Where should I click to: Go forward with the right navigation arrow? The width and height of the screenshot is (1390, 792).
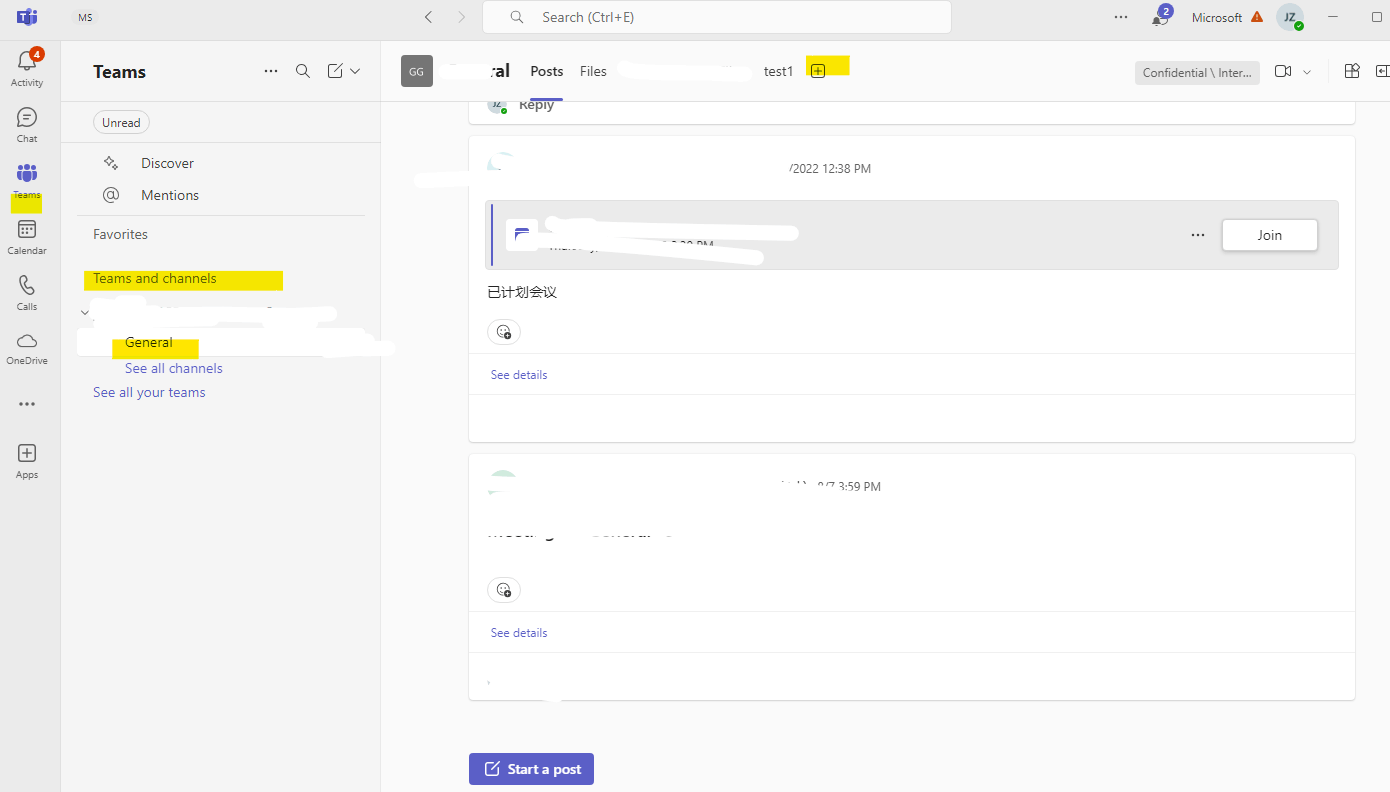click(461, 17)
